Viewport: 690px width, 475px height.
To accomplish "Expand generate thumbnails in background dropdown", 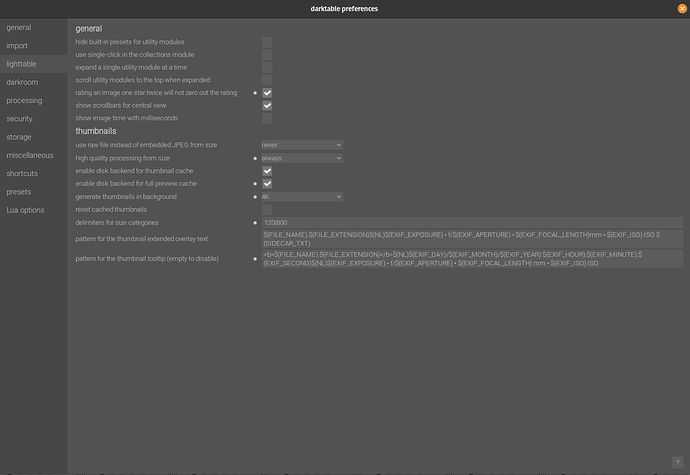I will [302, 197].
